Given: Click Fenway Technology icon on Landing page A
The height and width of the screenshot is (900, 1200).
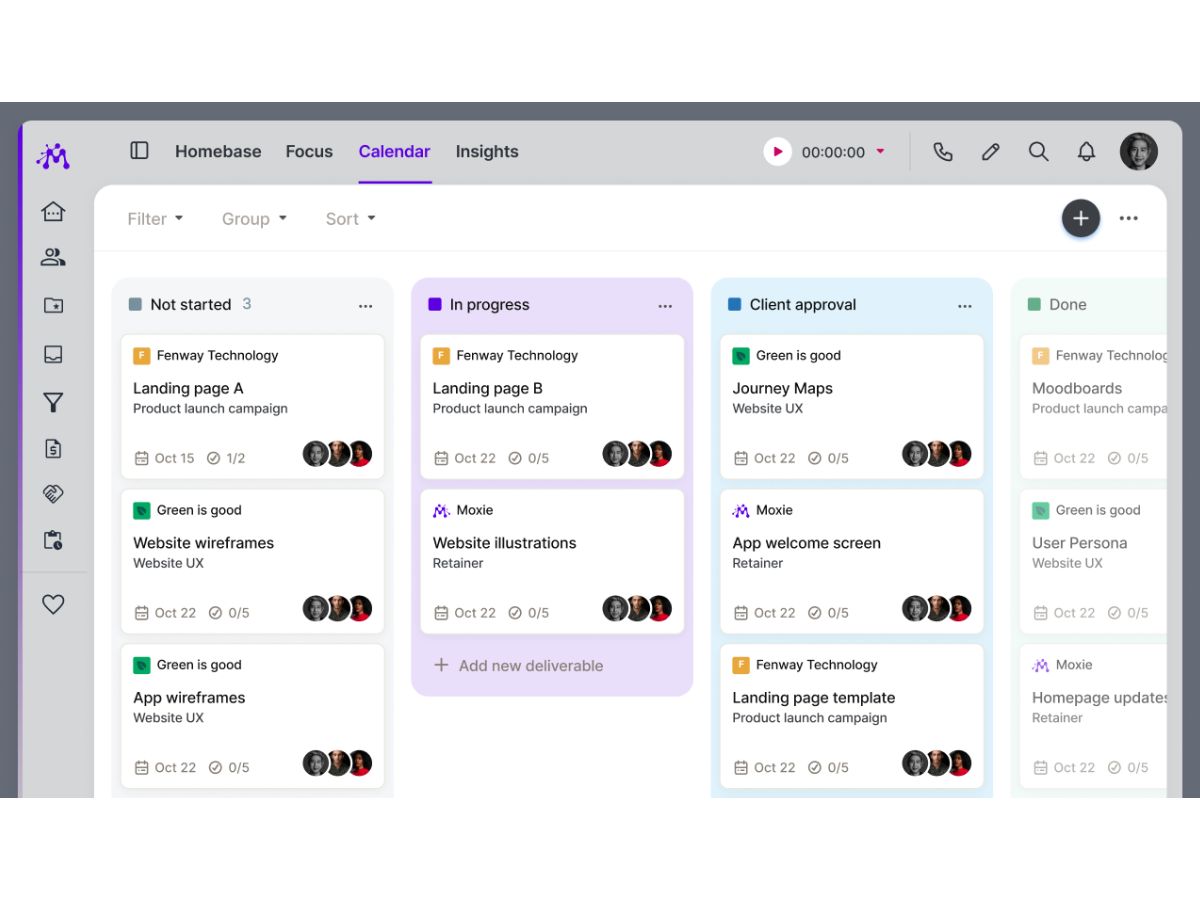Looking at the screenshot, I should click(x=142, y=355).
